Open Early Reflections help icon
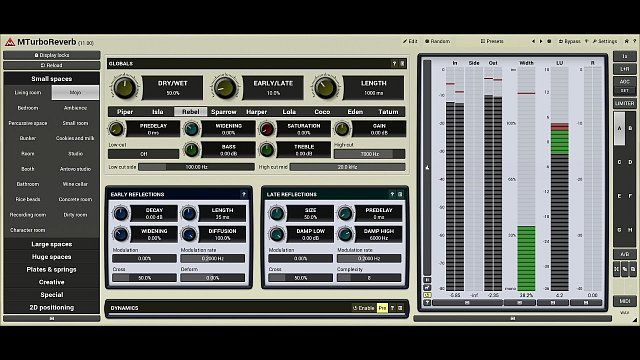Image resolution: width=640 pixels, height=360 pixels. tap(244, 194)
